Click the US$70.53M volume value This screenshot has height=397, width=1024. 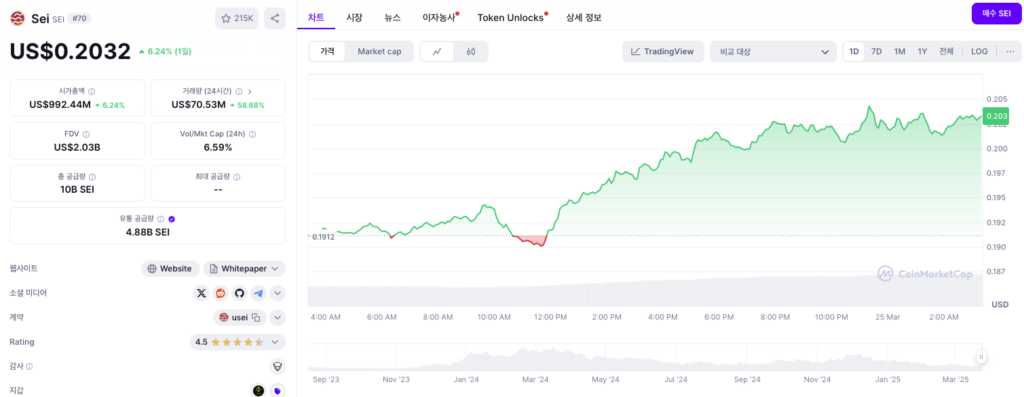tap(199, 104)
